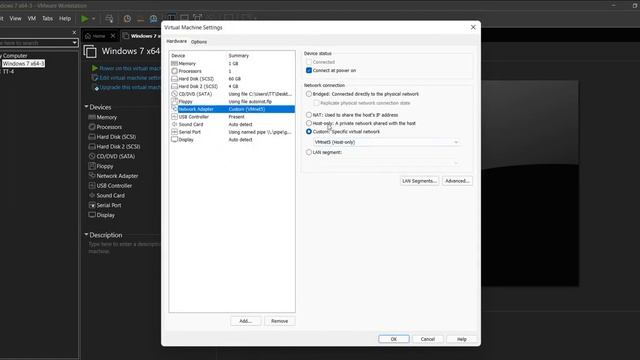Select the Host-only radio button
Image resolution: width=640 pixels, height=360 pixels.
pyautogui.click(x=309, y=123)
